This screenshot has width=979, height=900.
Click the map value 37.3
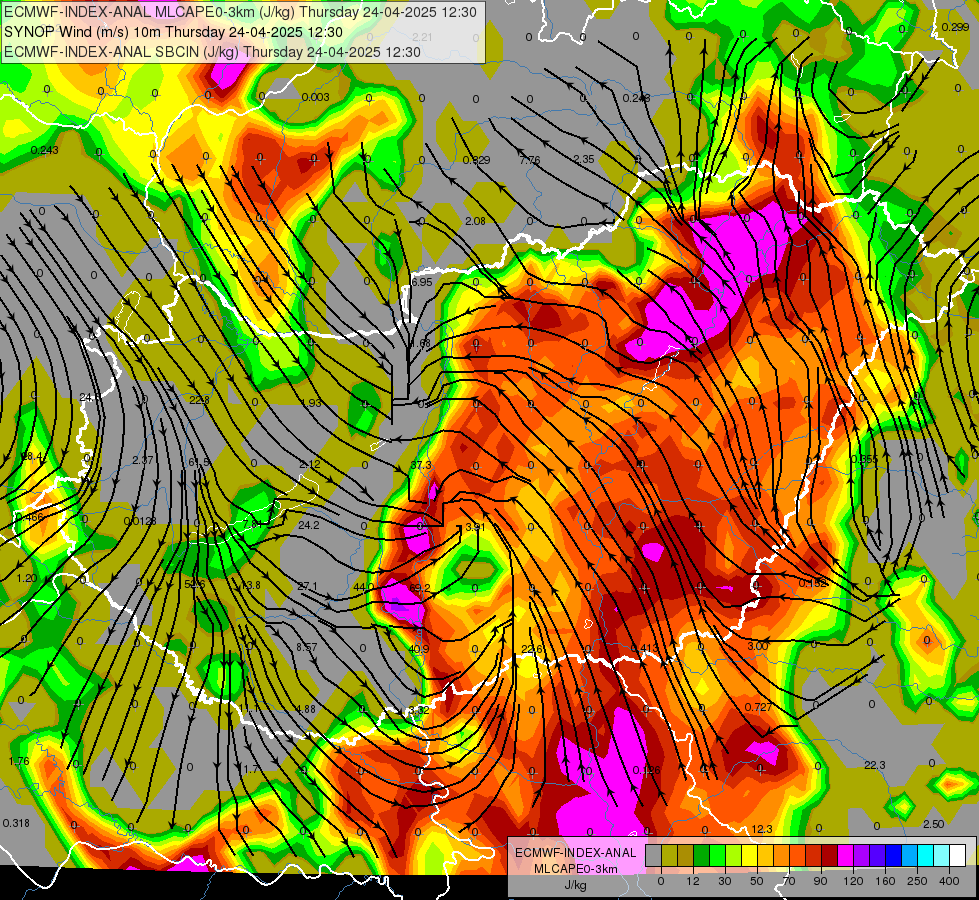point(421,465)
